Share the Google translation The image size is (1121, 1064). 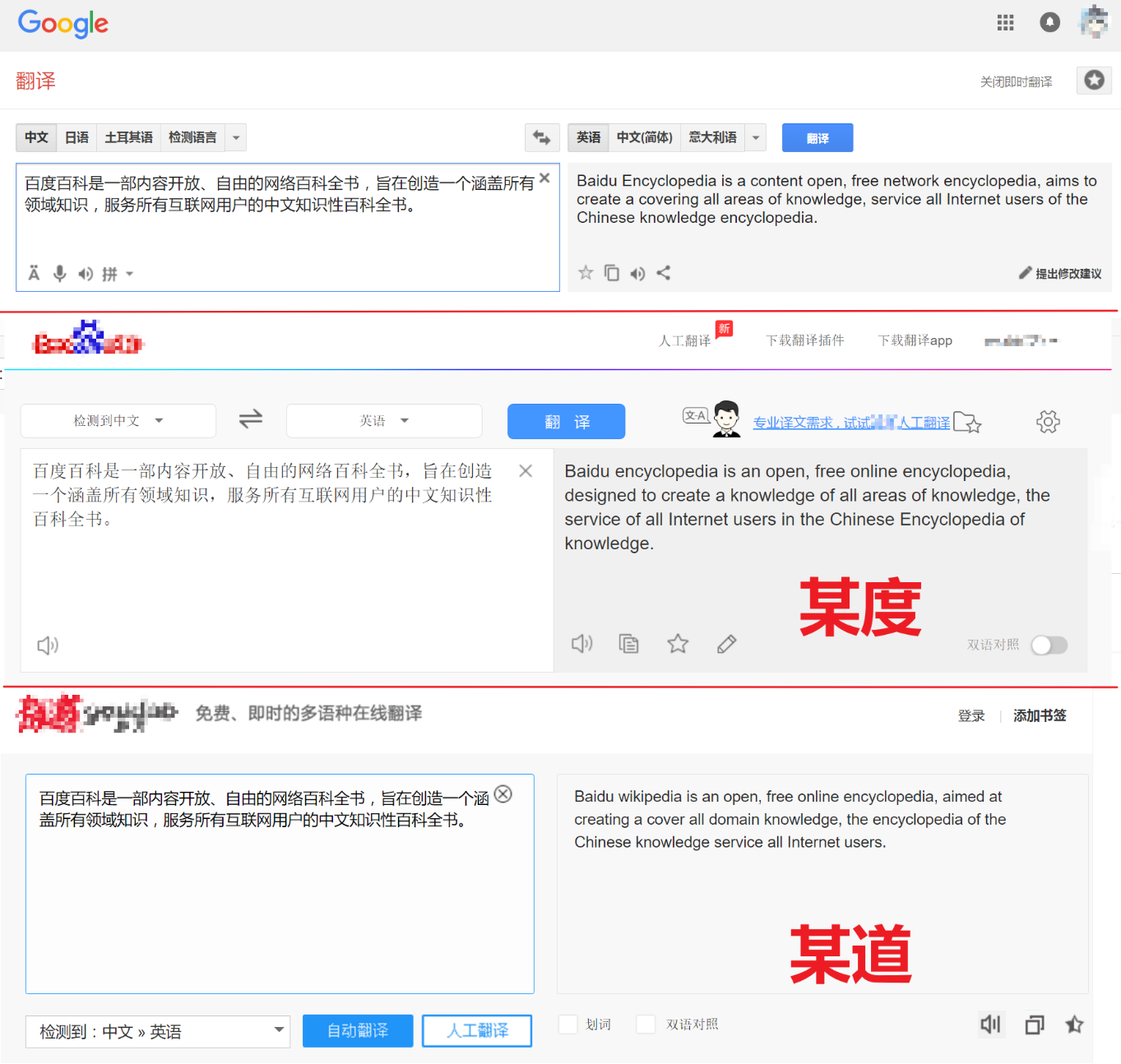coord(664,272)
